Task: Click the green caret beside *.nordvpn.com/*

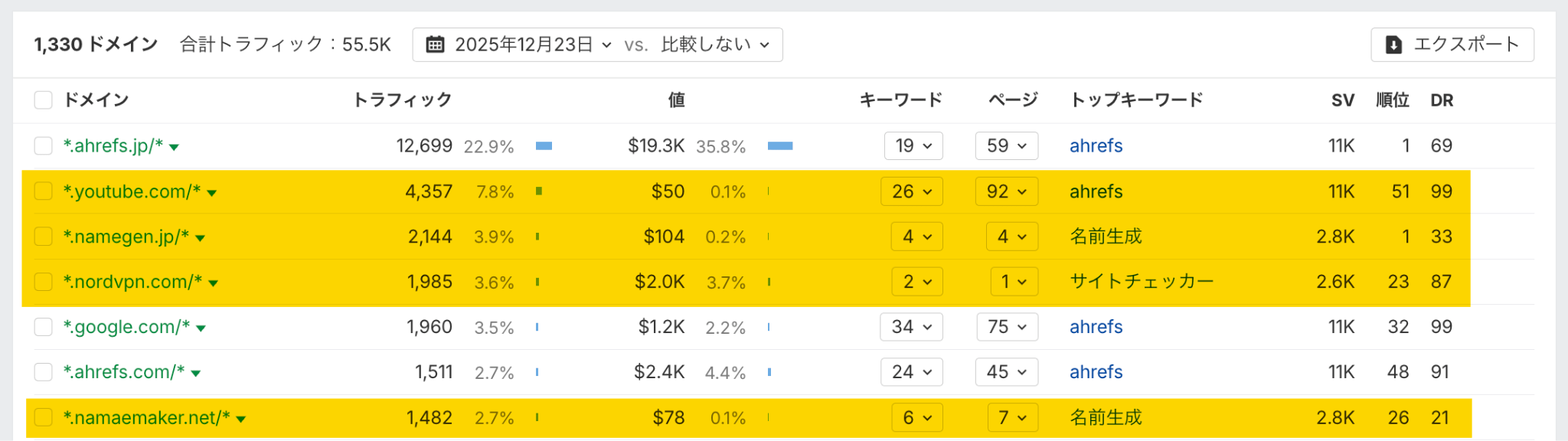Action: [x=214, y=283]
